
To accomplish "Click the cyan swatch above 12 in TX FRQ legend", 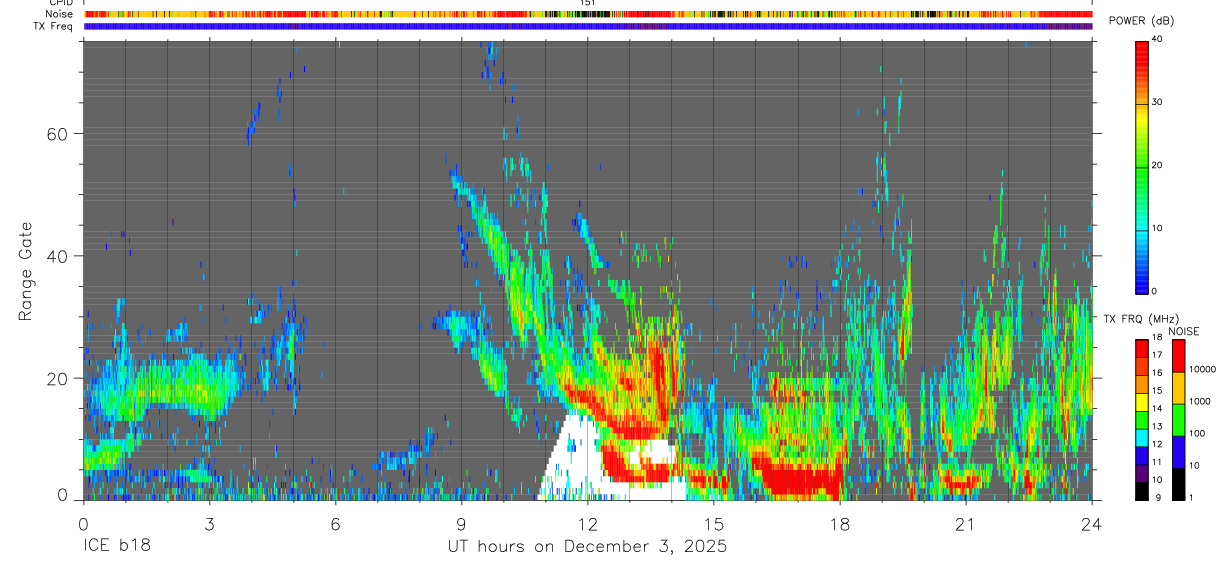I will point(1141,437).
